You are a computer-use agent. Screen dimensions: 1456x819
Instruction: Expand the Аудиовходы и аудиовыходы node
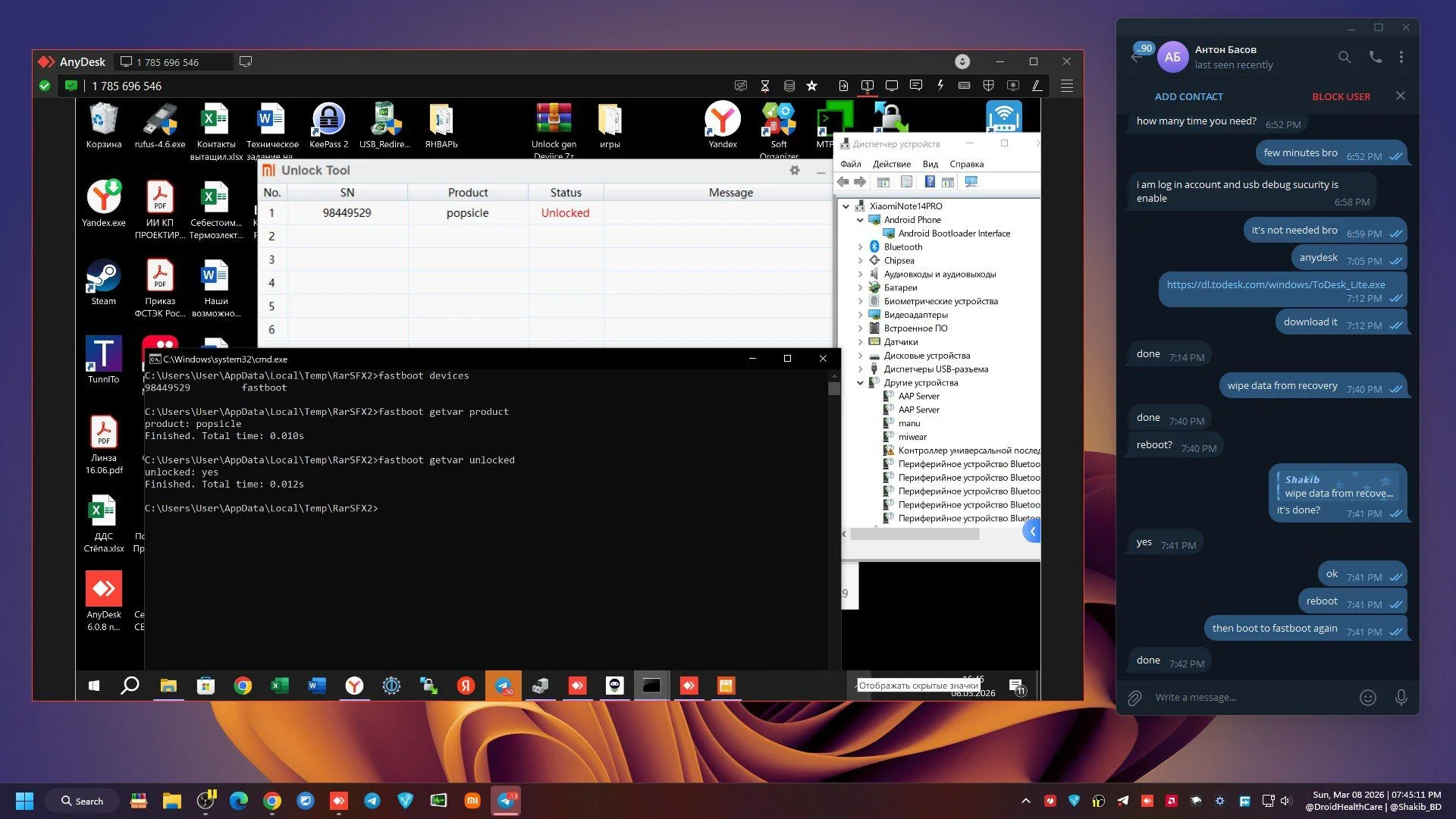click(x=860, y=275)
